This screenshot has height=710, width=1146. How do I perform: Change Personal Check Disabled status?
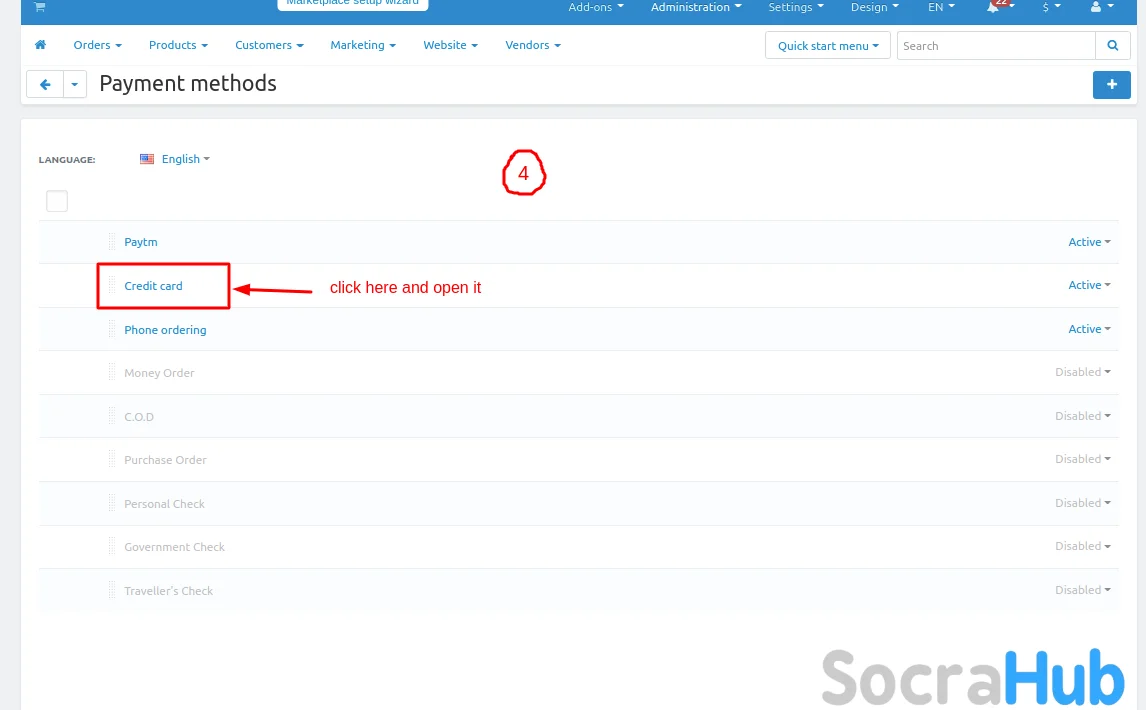pyautogui.click(x=1082, y=503)
